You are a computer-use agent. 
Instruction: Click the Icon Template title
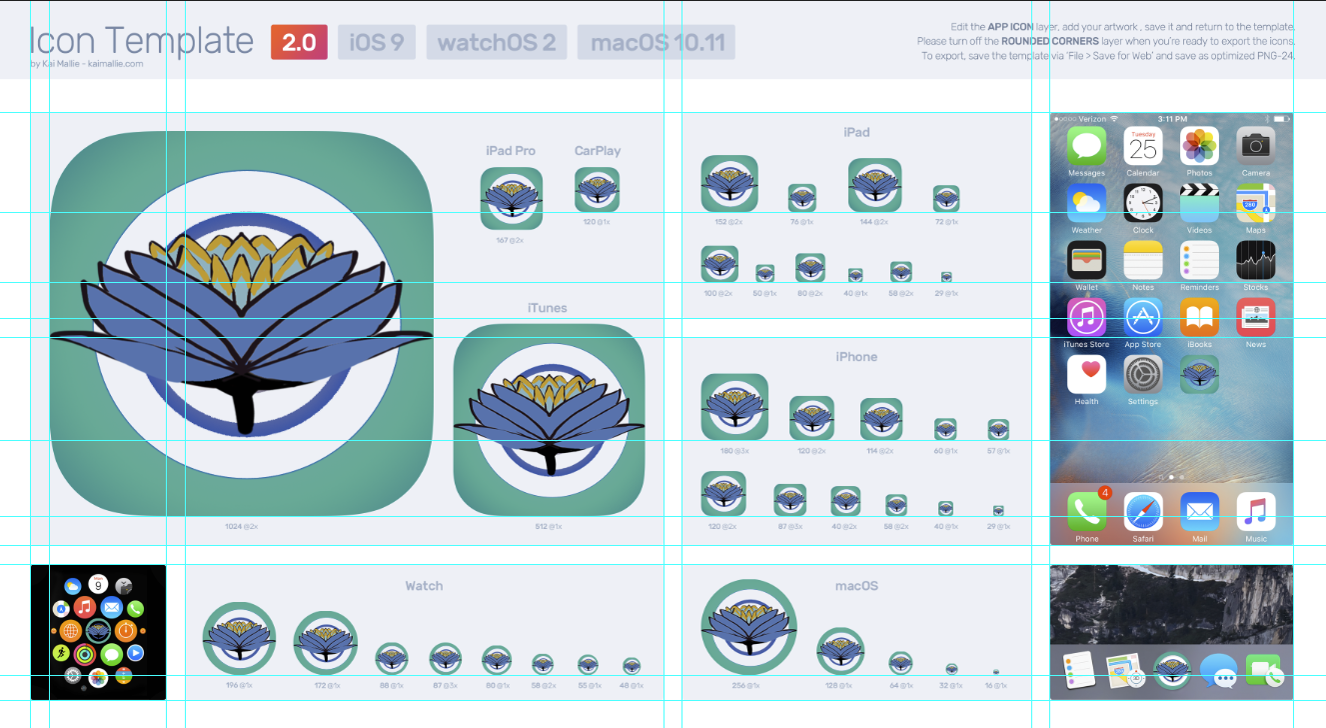click(141, 41)
